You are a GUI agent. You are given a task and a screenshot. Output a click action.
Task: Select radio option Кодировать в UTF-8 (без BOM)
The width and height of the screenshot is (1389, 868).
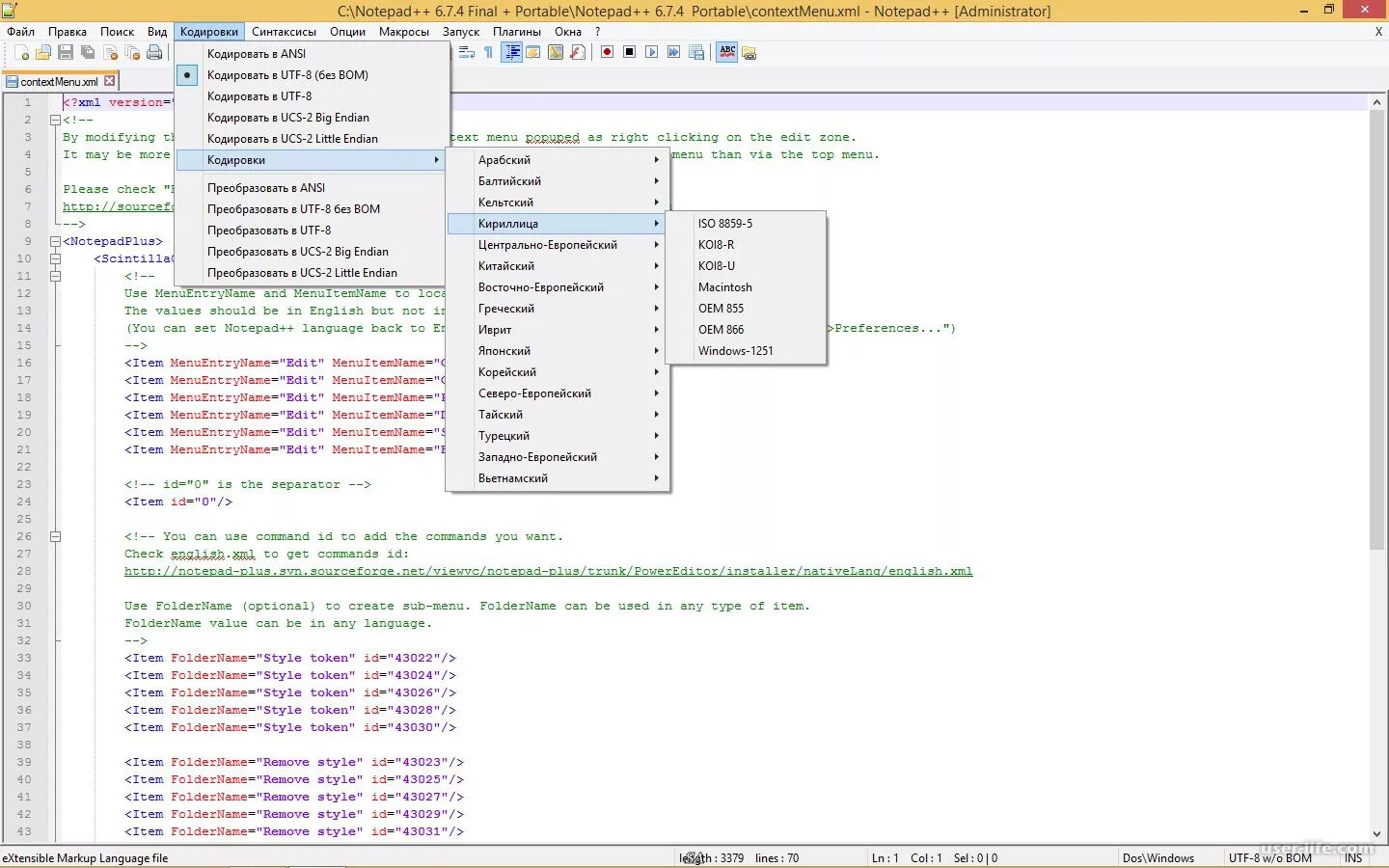(x=313, y=75)
